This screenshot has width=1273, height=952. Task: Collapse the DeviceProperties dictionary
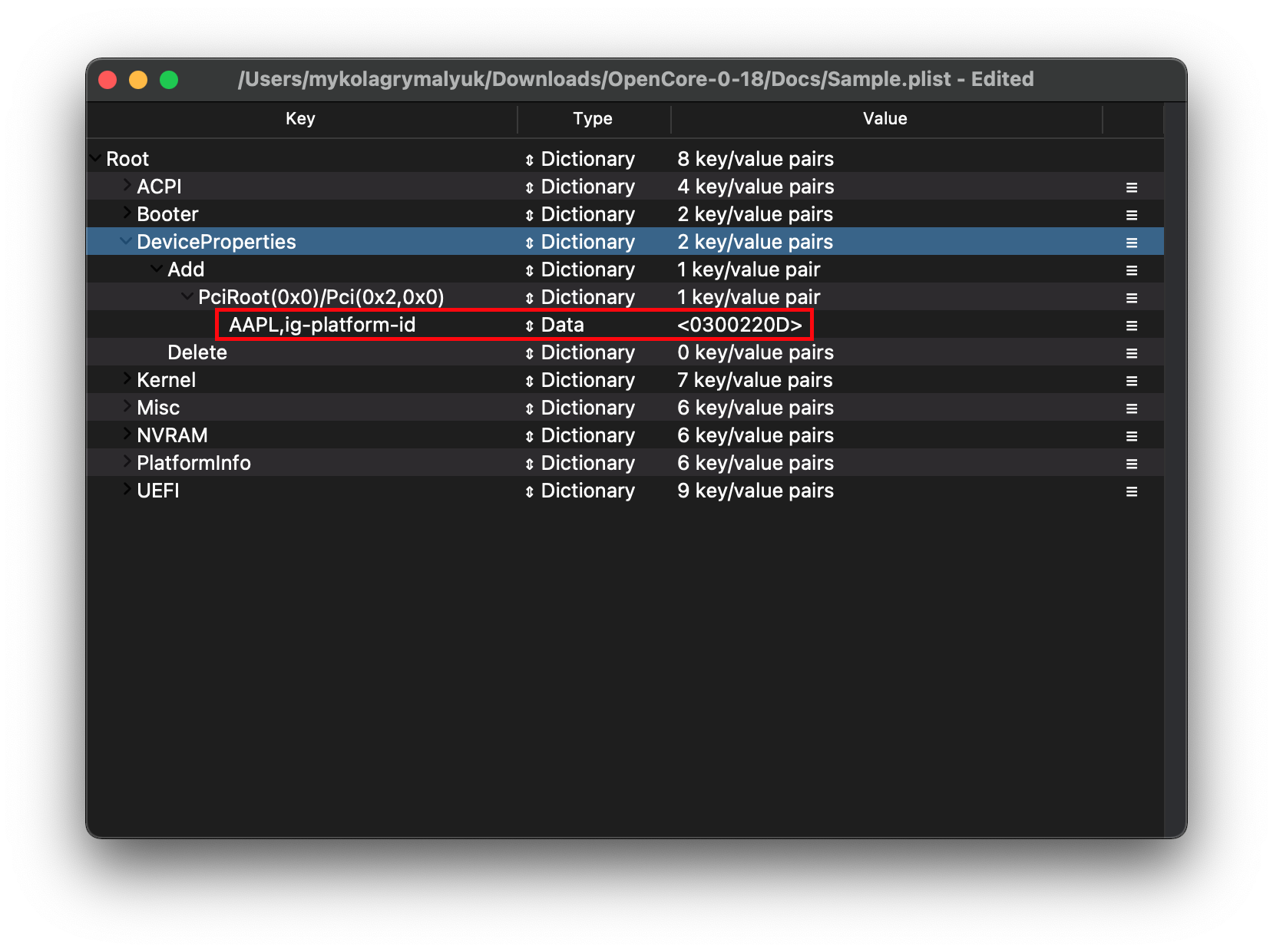(126, 241)
